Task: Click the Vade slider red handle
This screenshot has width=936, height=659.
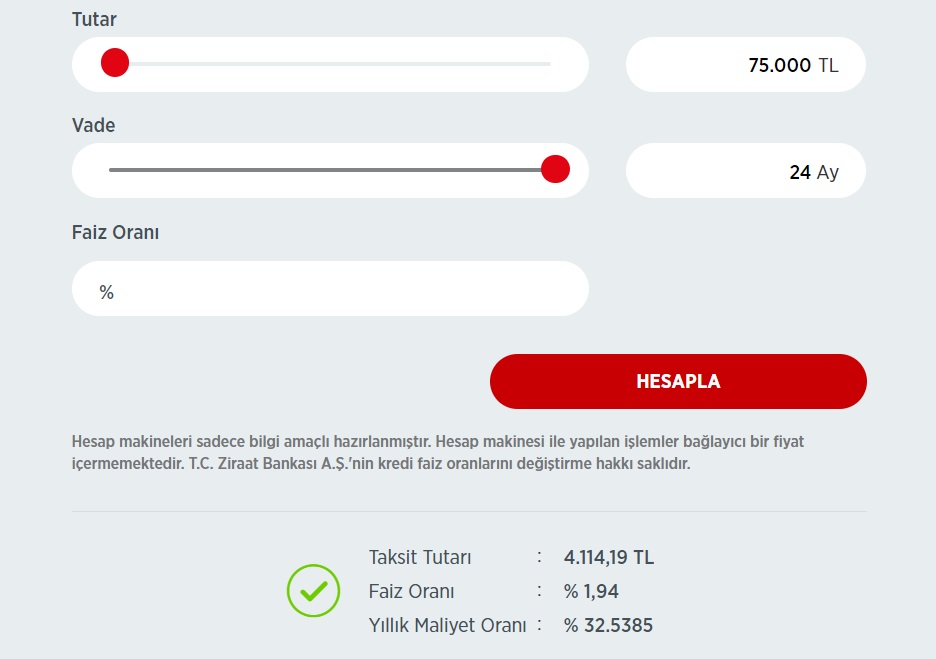Action: click(x=555, y=169)
